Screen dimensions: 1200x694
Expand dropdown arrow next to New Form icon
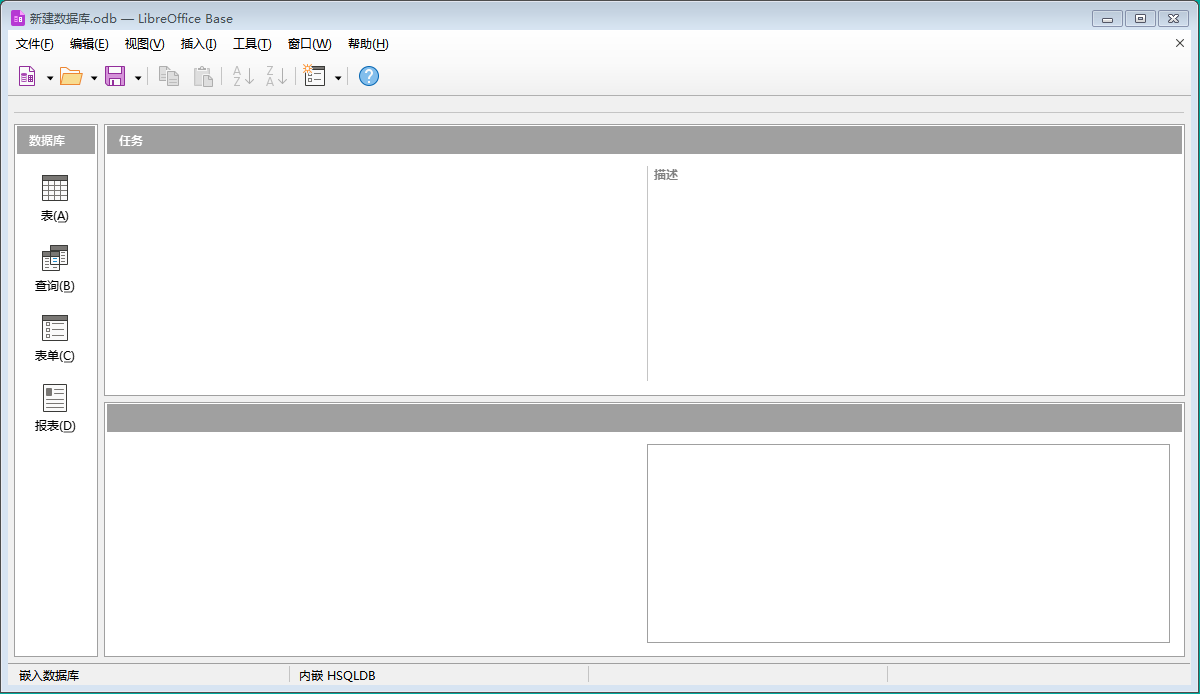[338, 77]
